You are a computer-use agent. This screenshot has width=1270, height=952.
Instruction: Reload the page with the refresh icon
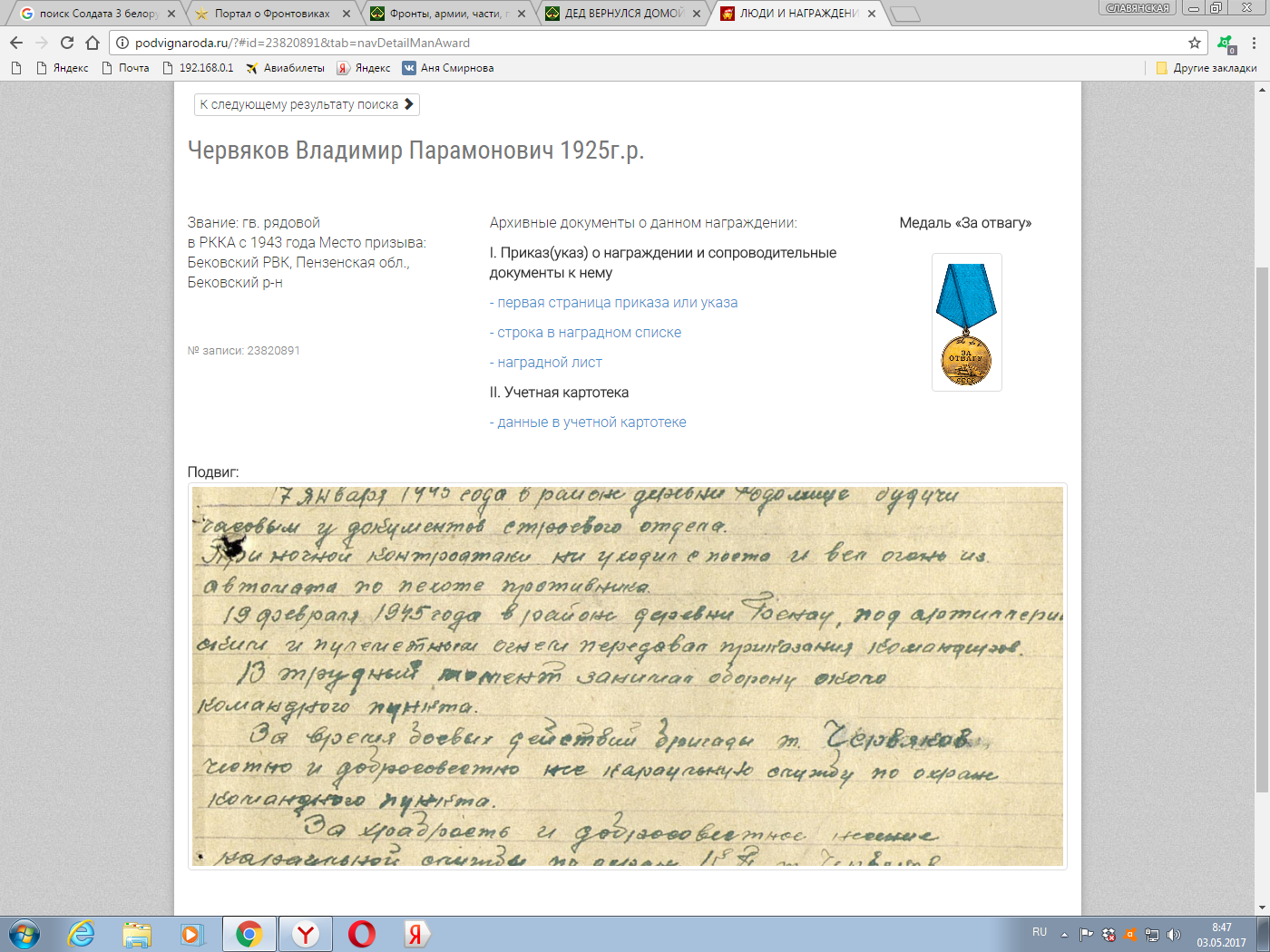click(x=67, y=43)
